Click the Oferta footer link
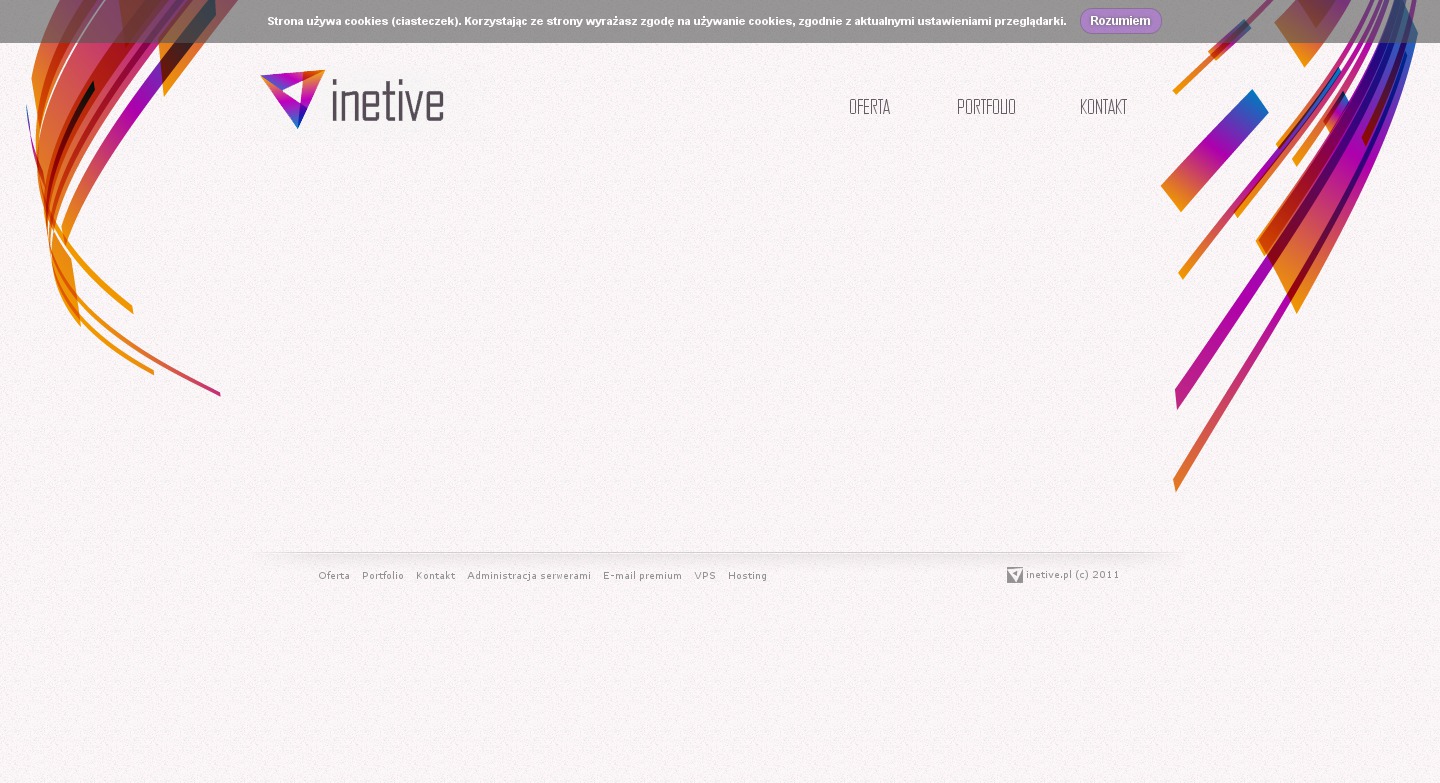Screen dimensions: 1440x783 334,576
